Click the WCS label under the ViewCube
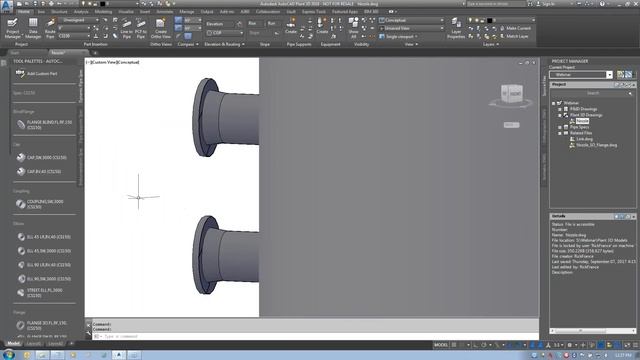This screenshot has width=640, height=360. pyautogui.click(x=511, y=125)
